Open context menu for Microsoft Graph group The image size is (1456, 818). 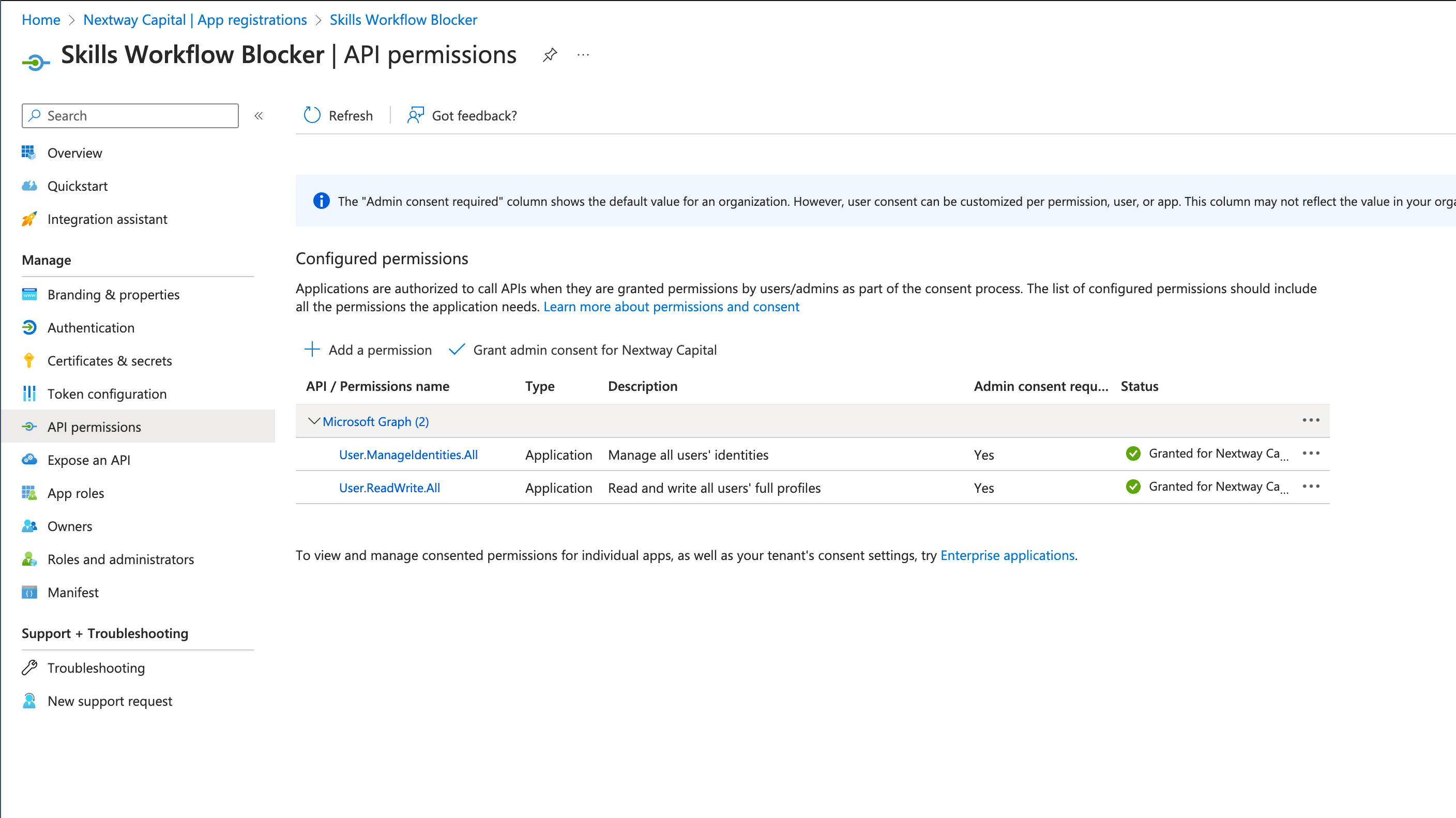1312,420
